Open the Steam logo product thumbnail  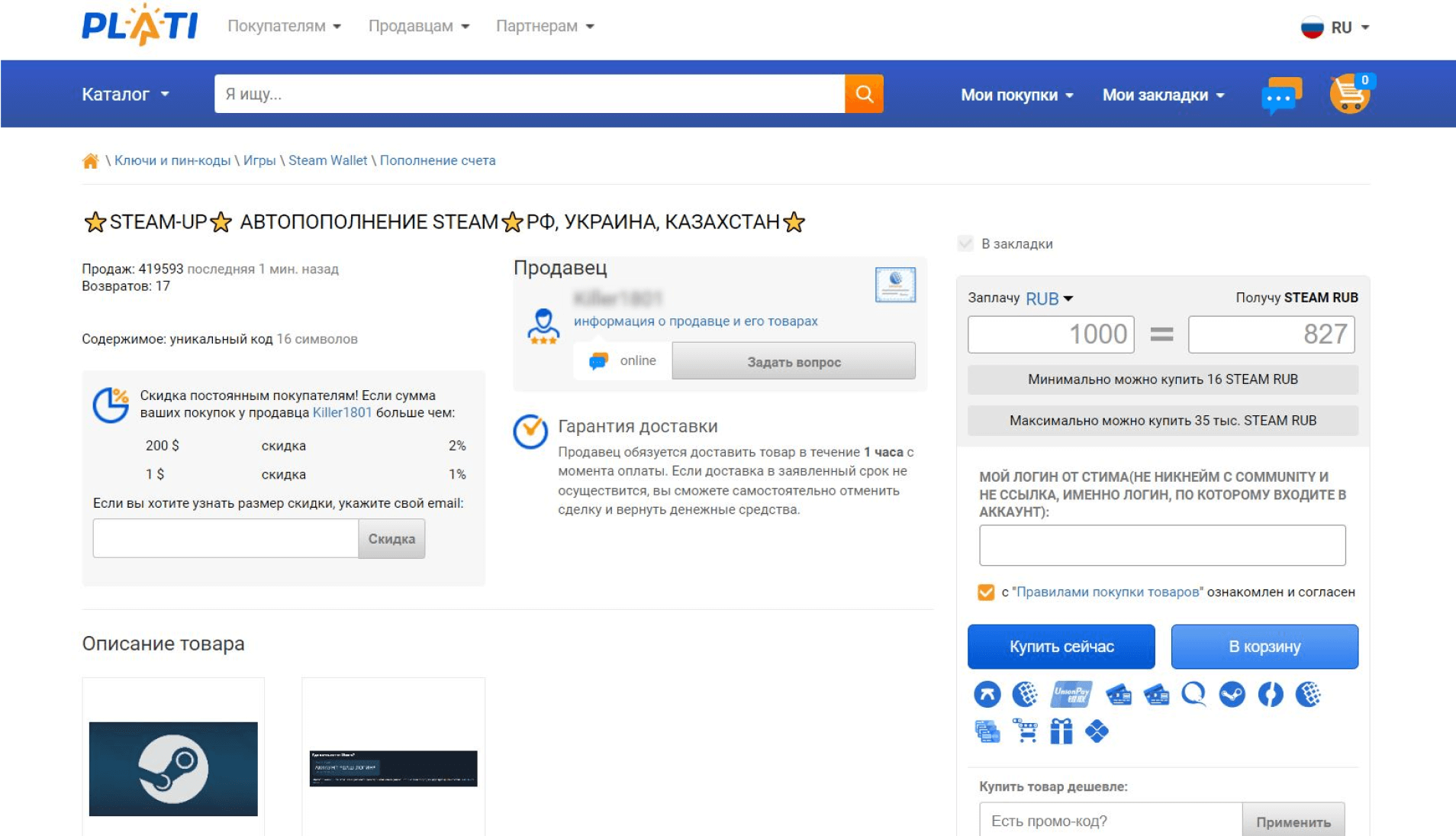tap(173, 768)
